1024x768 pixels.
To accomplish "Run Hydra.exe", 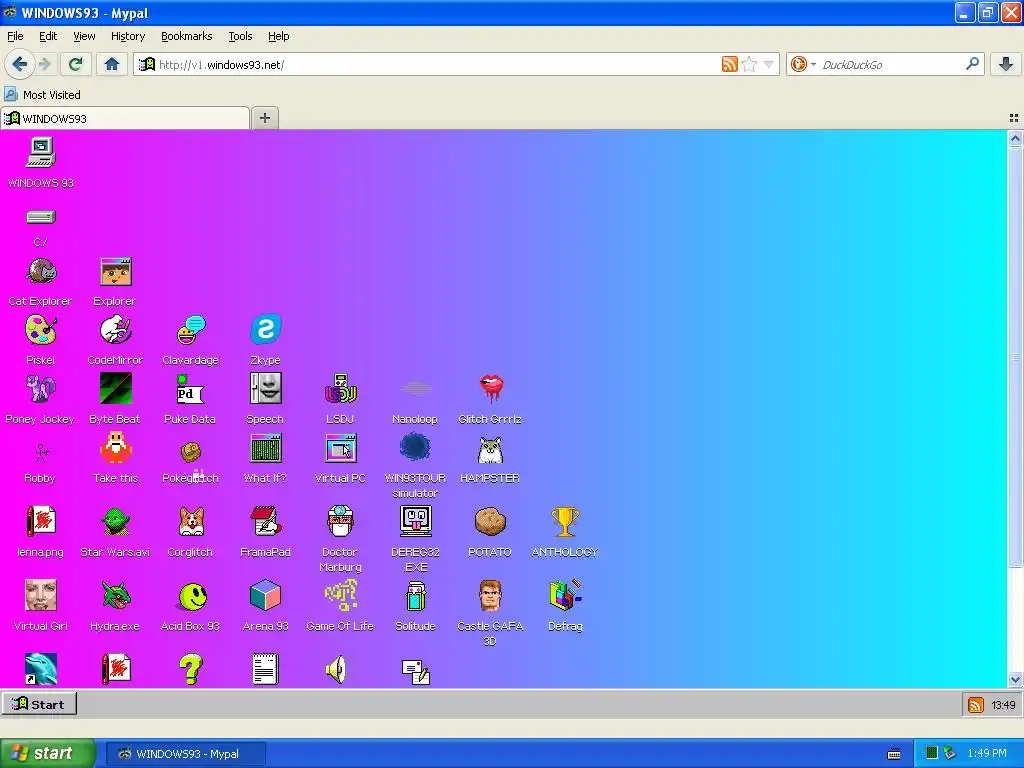I will click(115, 605).
